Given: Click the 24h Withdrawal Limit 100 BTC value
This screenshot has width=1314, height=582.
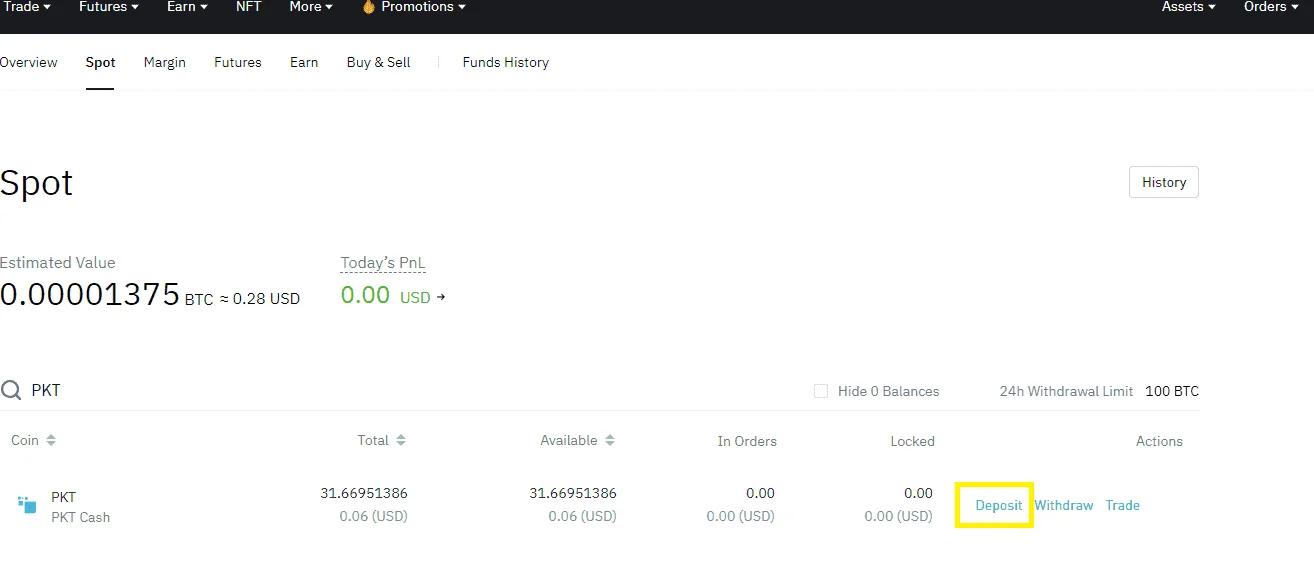Looking at the screenshot, I should tap(1172, 391).
